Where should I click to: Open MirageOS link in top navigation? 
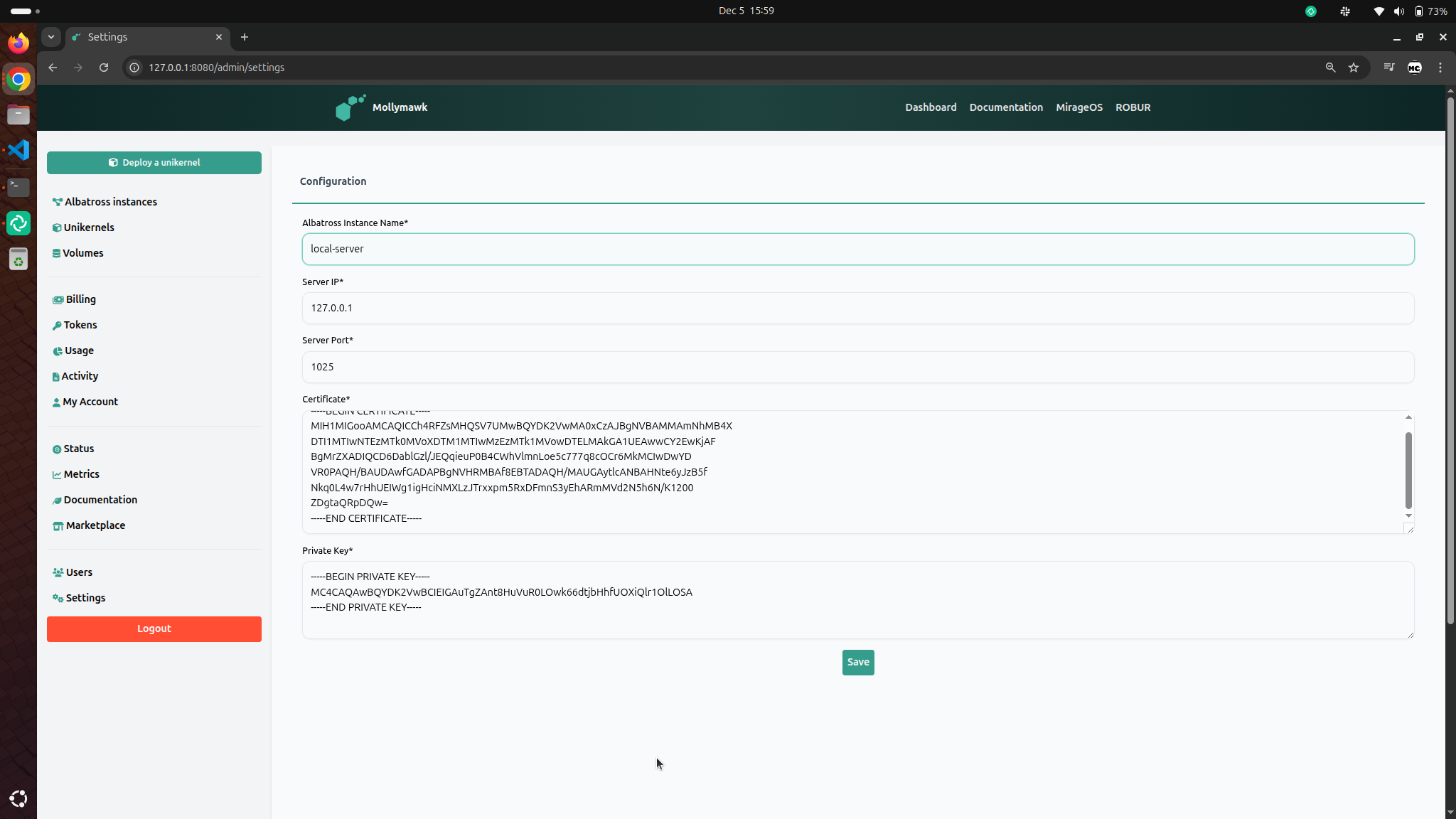(1078, 107)
